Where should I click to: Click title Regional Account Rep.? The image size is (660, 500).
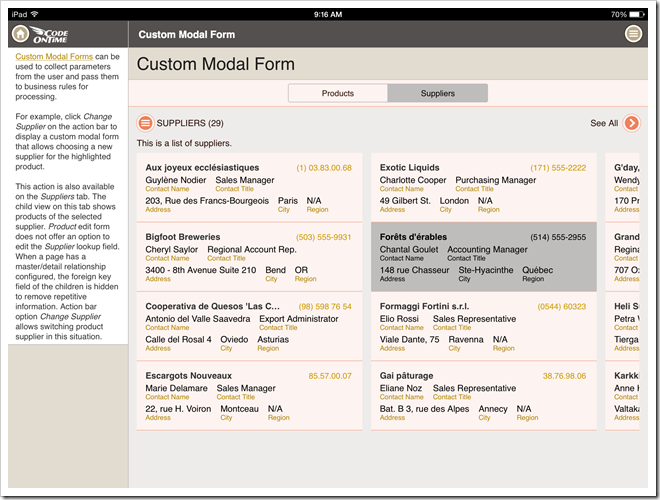(x=252, y=250)
